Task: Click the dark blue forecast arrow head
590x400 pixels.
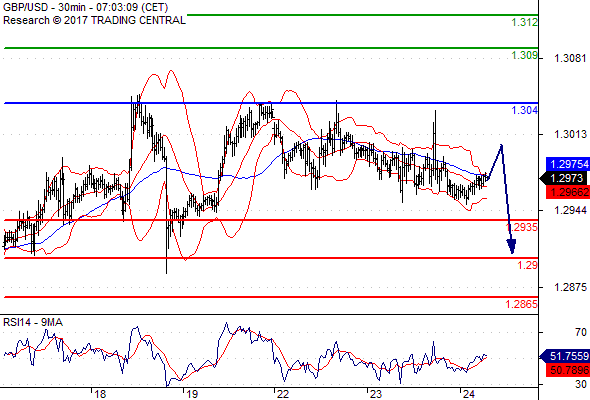Action: tap(511, 246)
